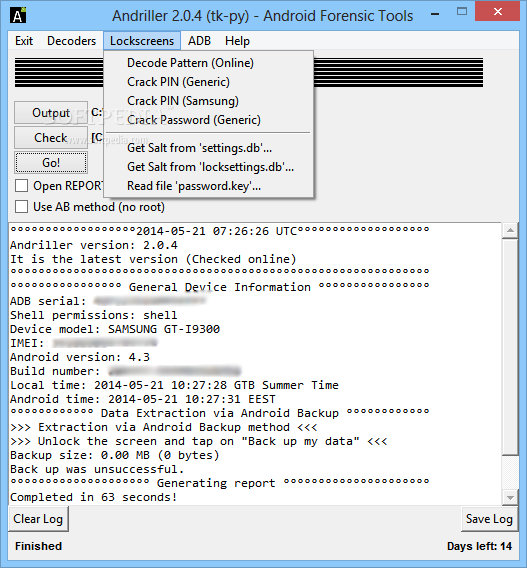Maximize the Andriller window
This screenshot has height=568, width=527.
pyautogui.click(x=462, y=12)
